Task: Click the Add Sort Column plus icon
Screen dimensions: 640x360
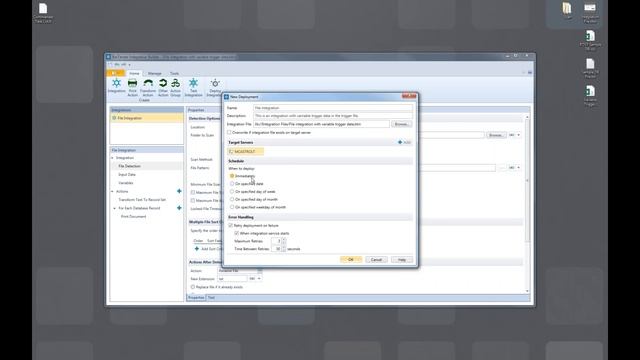Action: (197, 249)
